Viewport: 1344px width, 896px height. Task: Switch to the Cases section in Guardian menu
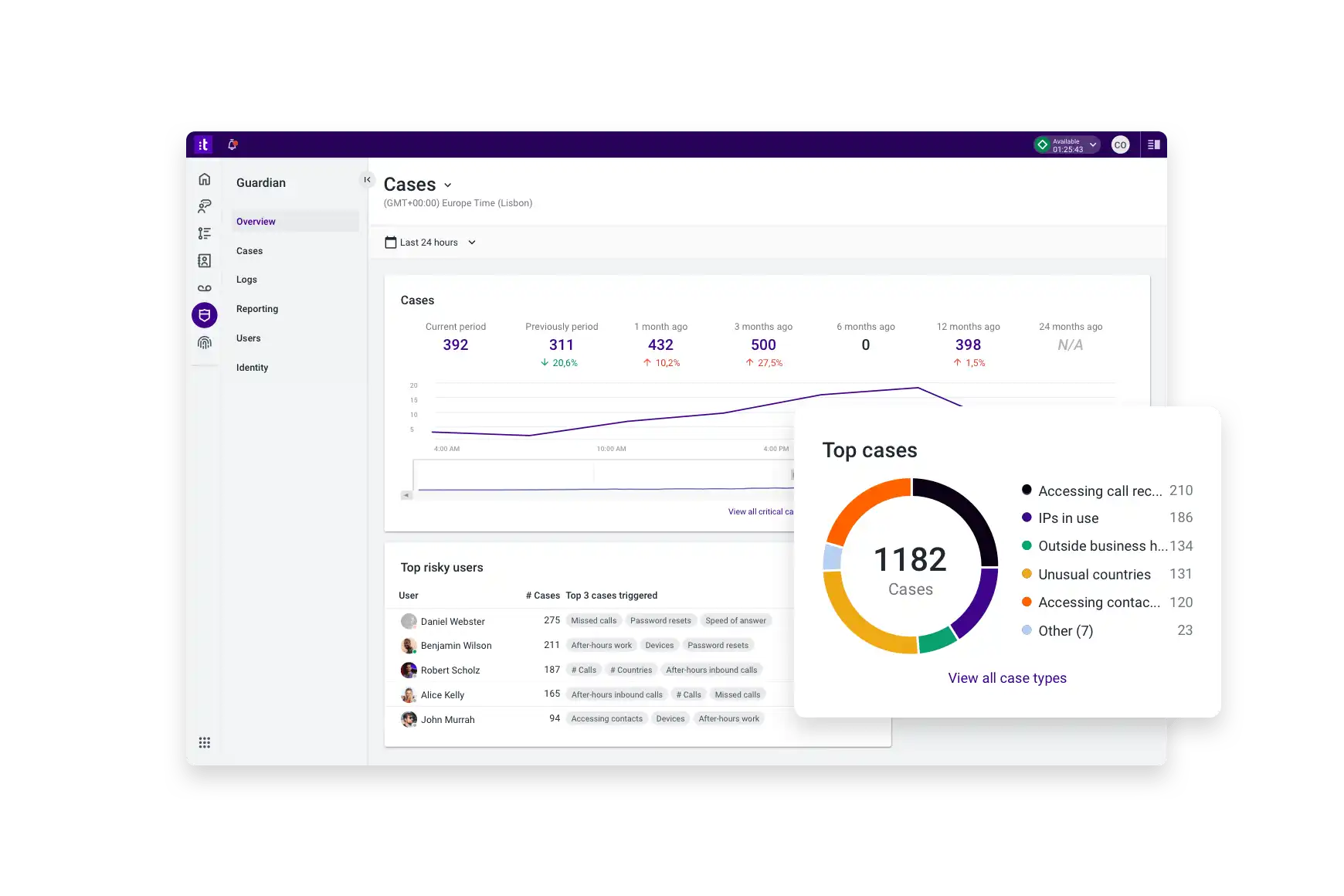click(249, 250)
